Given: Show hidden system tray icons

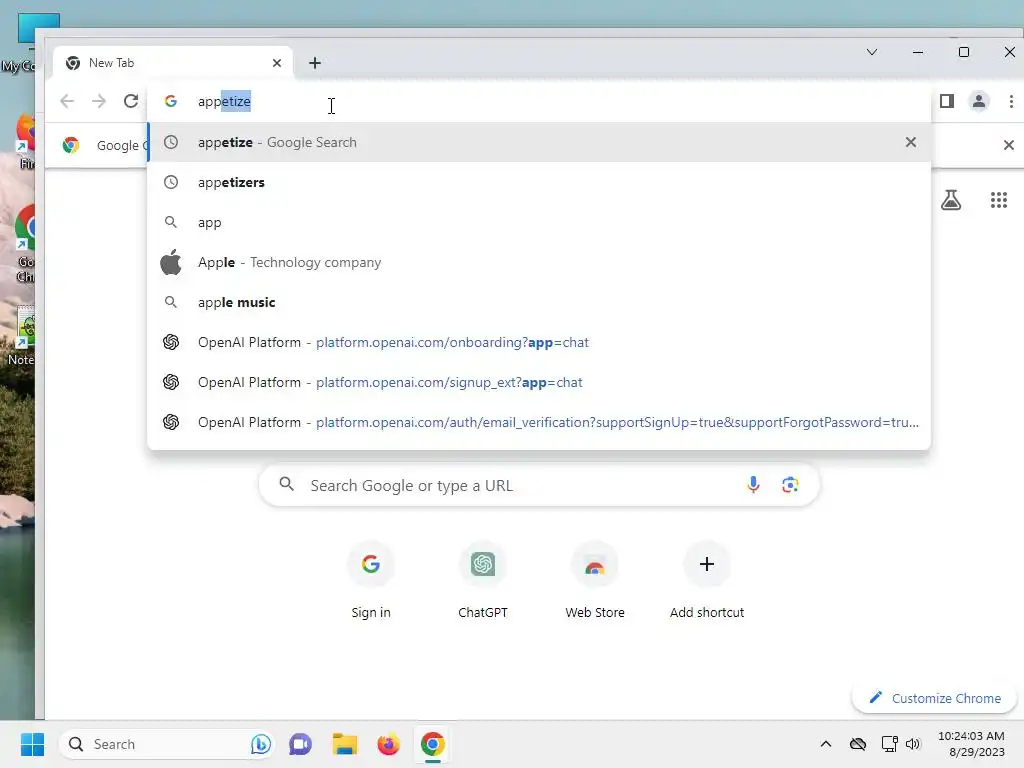Looking at the screenshot, I should [x=825, y=744].
